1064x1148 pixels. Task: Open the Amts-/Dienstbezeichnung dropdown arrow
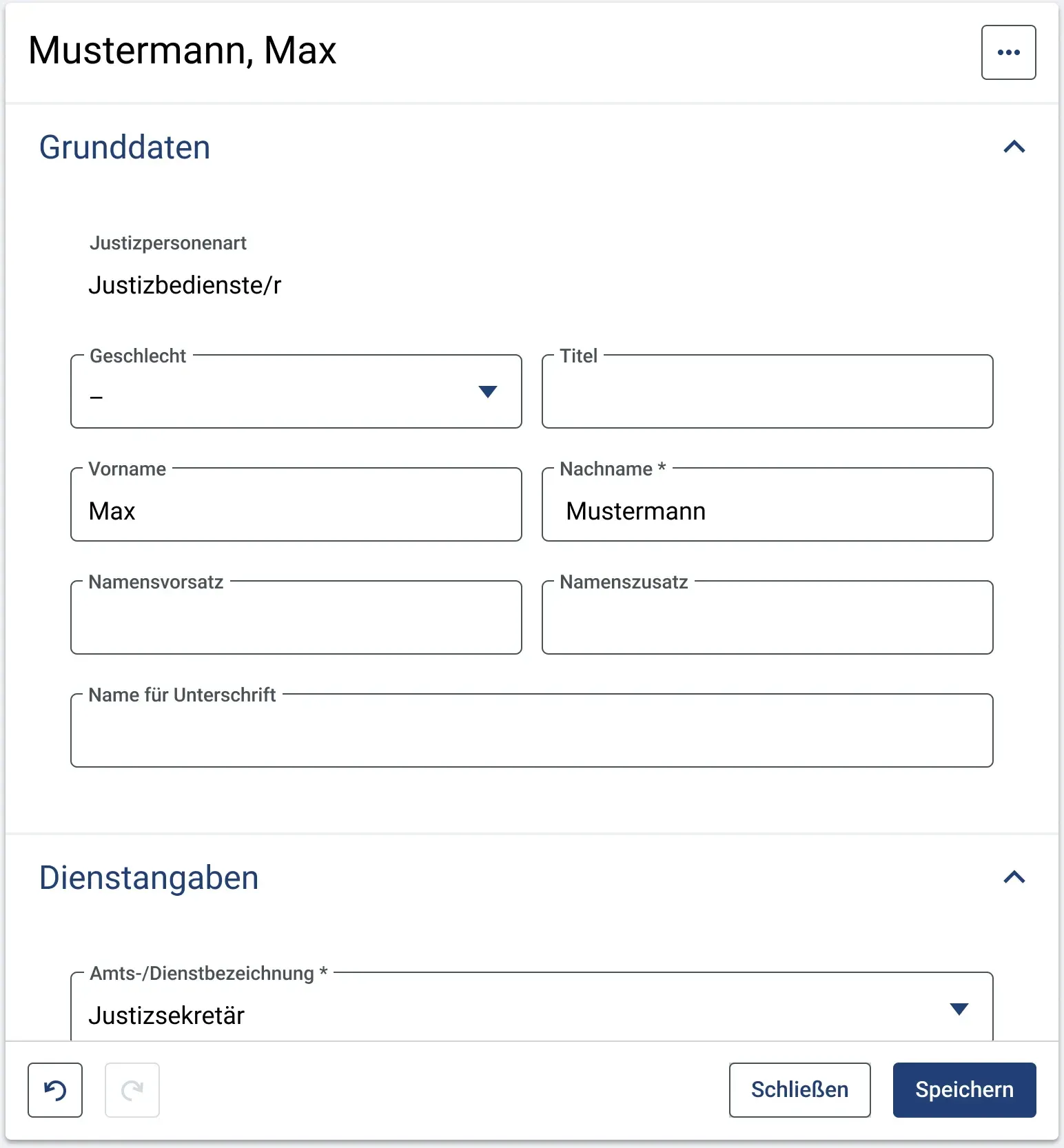pos(959,1009)
